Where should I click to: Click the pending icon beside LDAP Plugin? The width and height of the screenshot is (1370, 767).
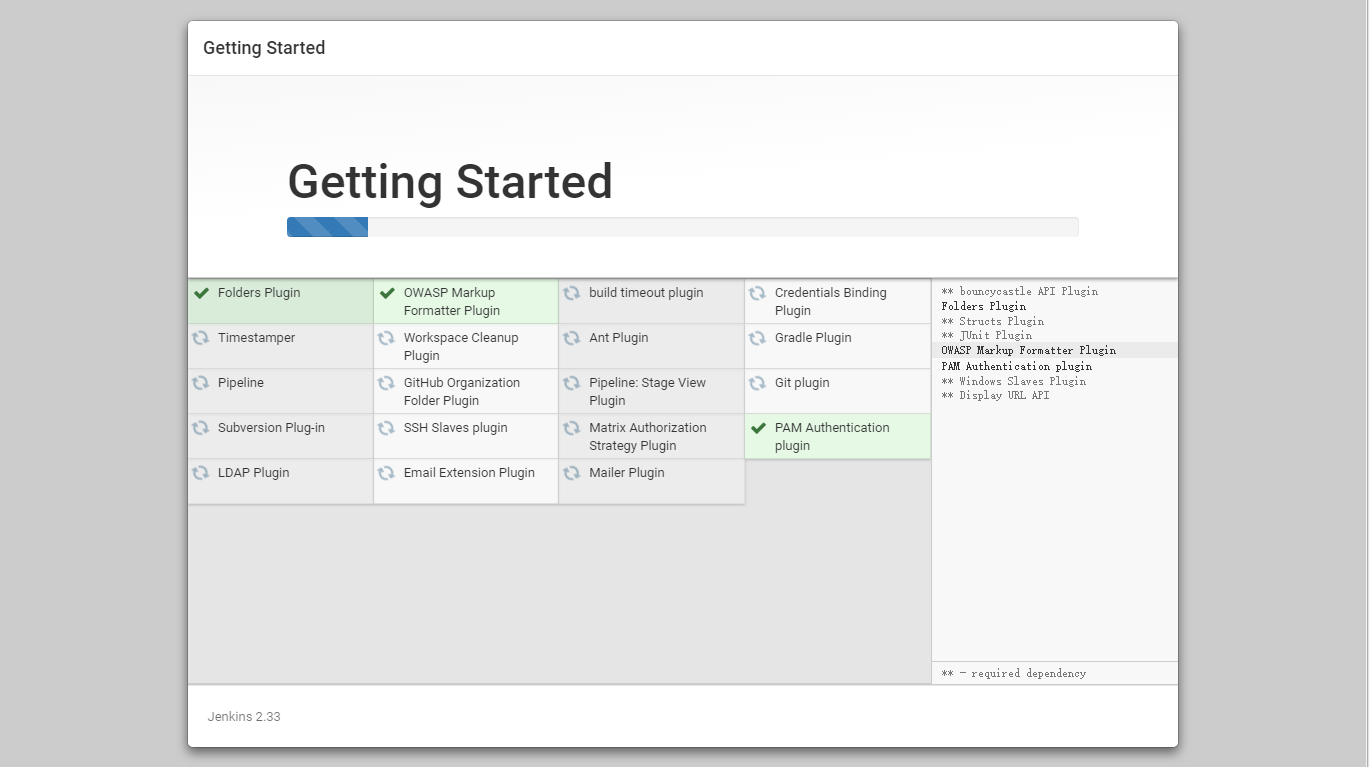tap(201, 473)
